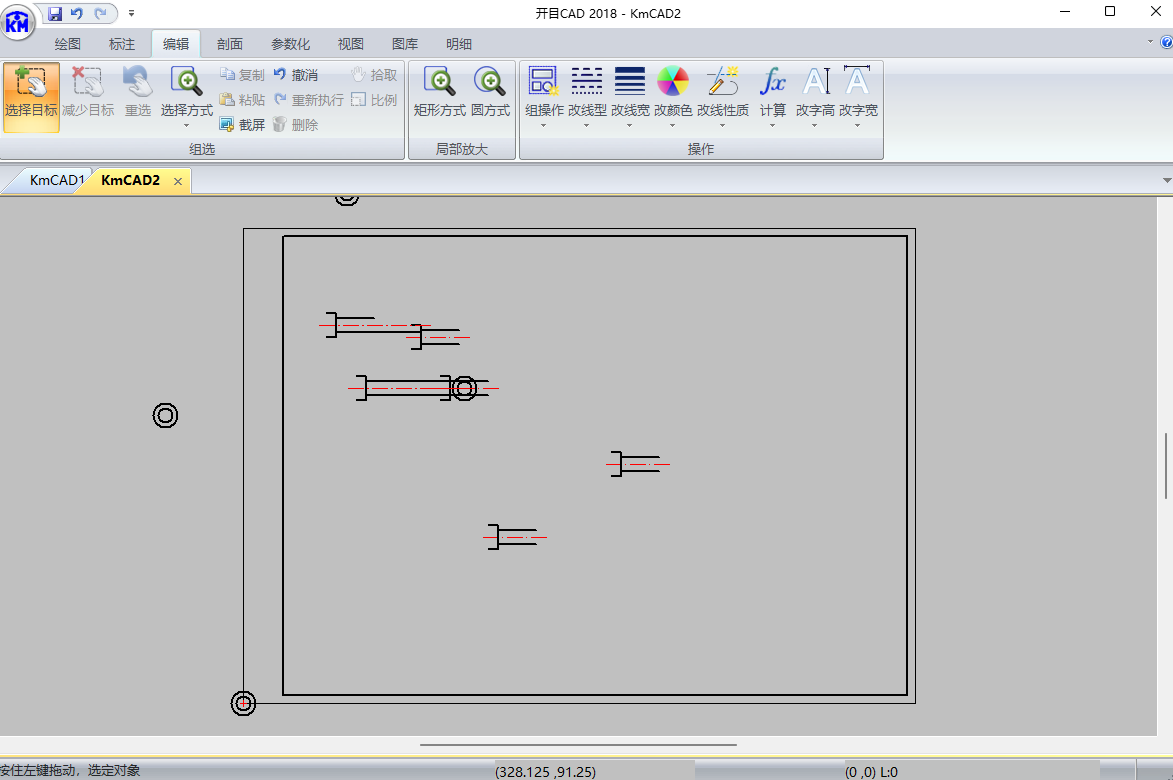Switch to the 绘图 ribbon tab
Image resolution: width=1173 pixels, height=780 pixels.
click(67, 44)
